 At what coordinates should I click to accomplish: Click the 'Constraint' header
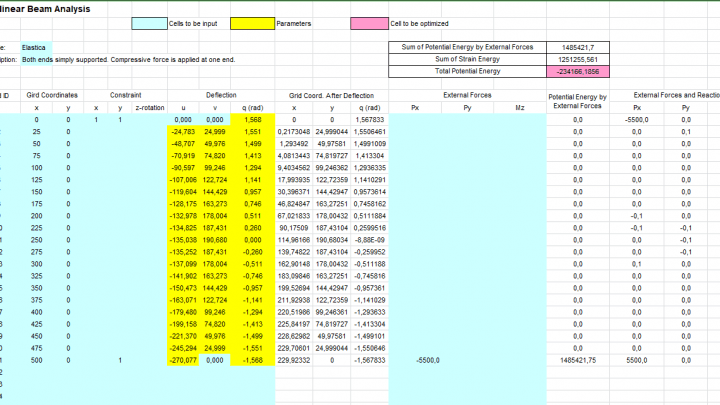point(125,95)
